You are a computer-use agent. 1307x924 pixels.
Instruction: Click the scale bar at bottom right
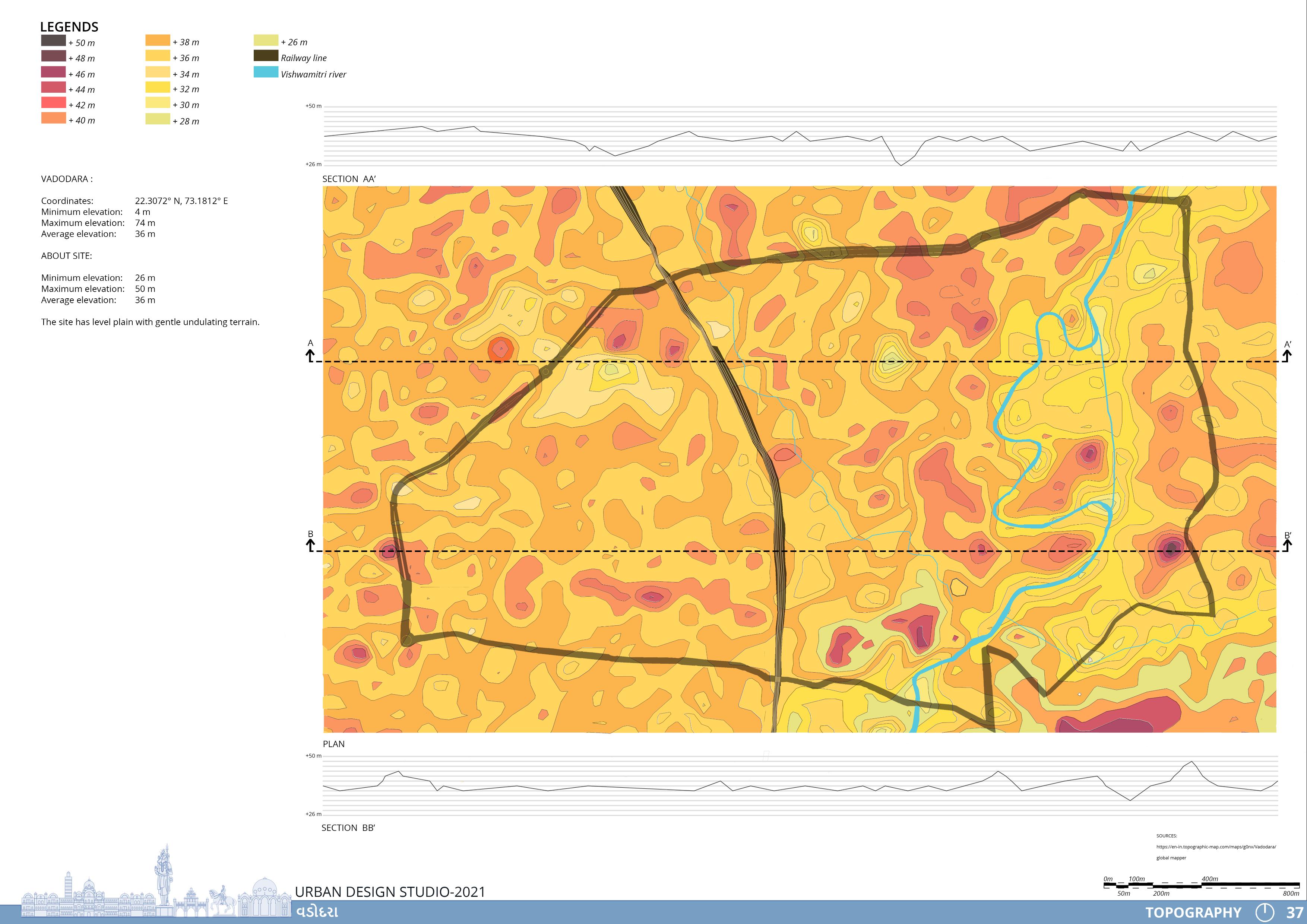click(x=1201, y=885)
